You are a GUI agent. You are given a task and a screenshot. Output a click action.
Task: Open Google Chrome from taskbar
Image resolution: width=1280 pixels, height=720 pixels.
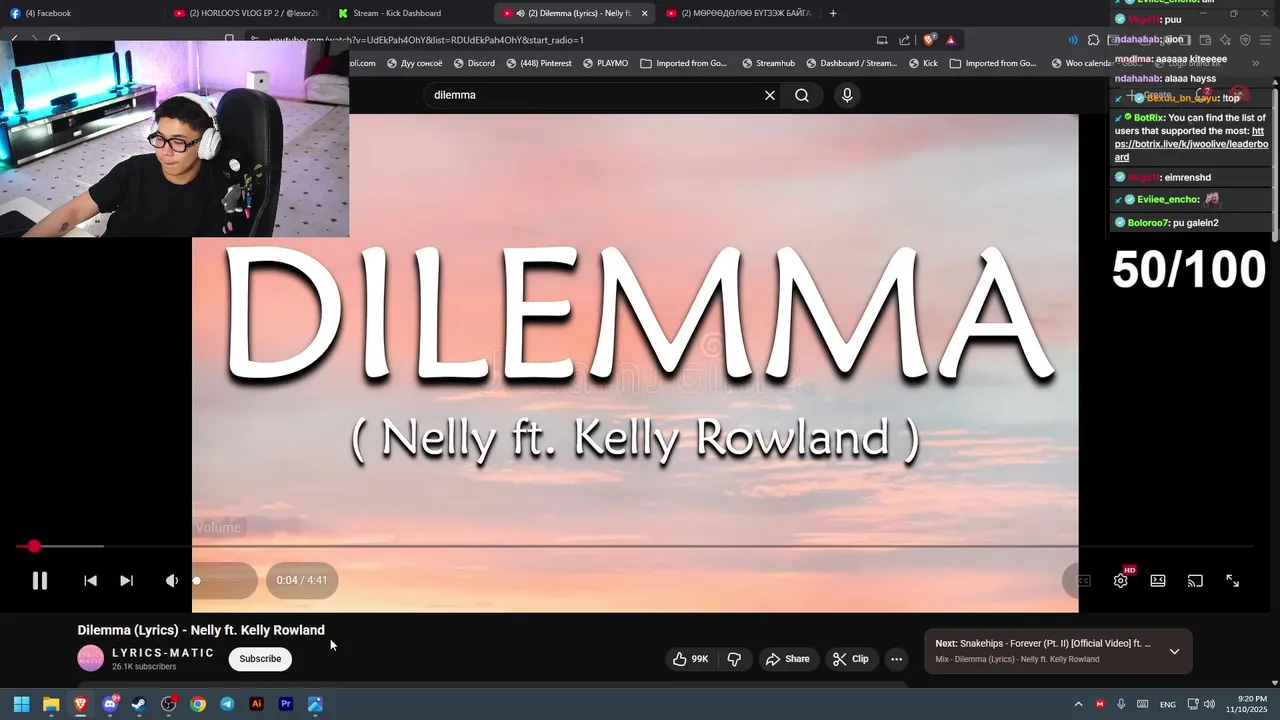(x=198, y=704)
